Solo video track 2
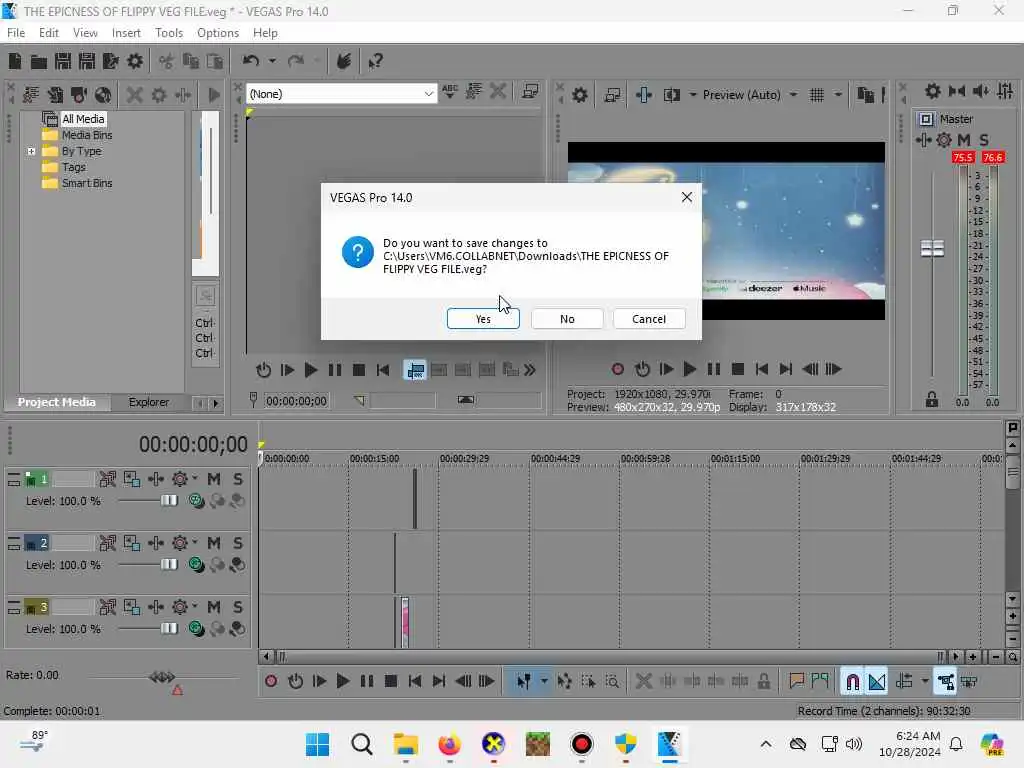Viewport: 1024px width, 768px height. click(238, 543)
